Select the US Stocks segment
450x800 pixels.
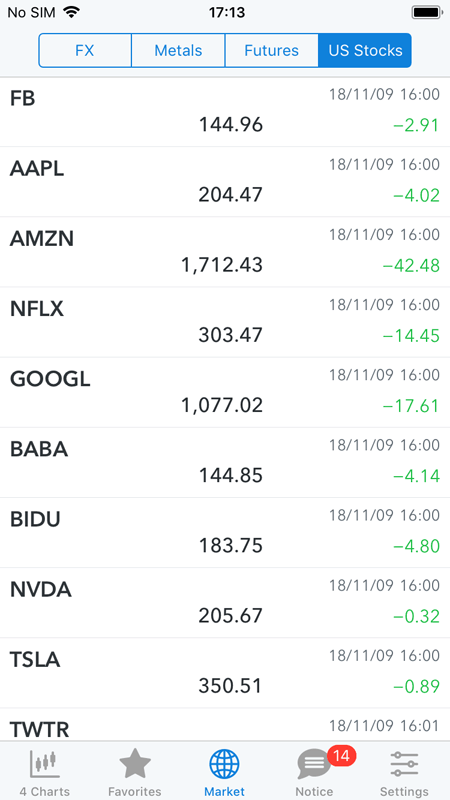click(365, 51)
